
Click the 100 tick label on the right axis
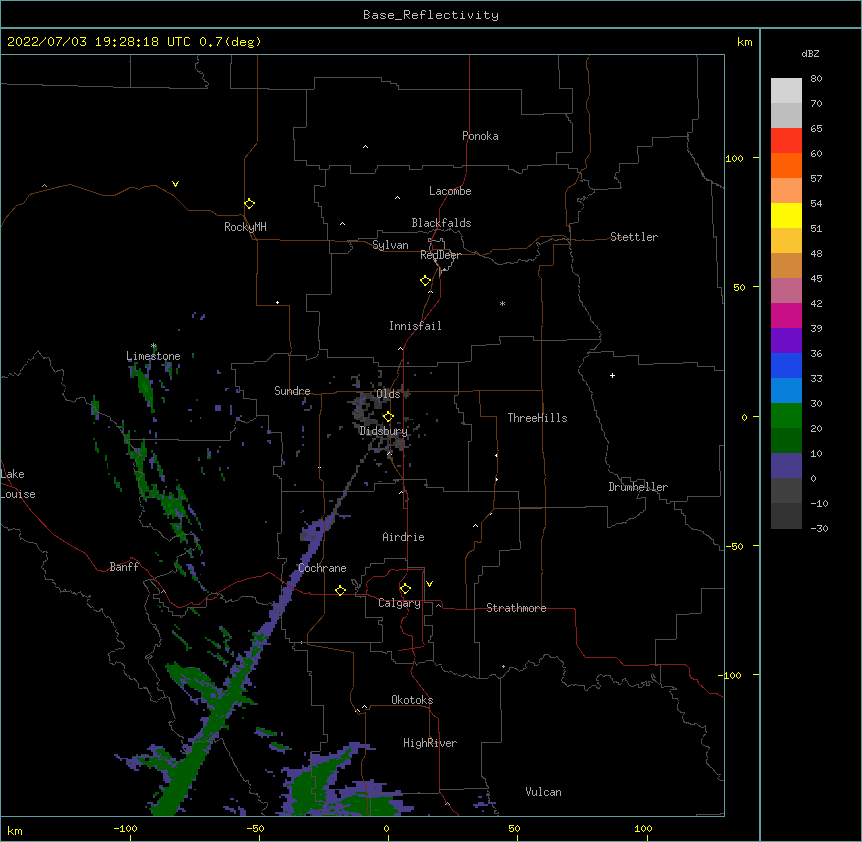[734, 158]
